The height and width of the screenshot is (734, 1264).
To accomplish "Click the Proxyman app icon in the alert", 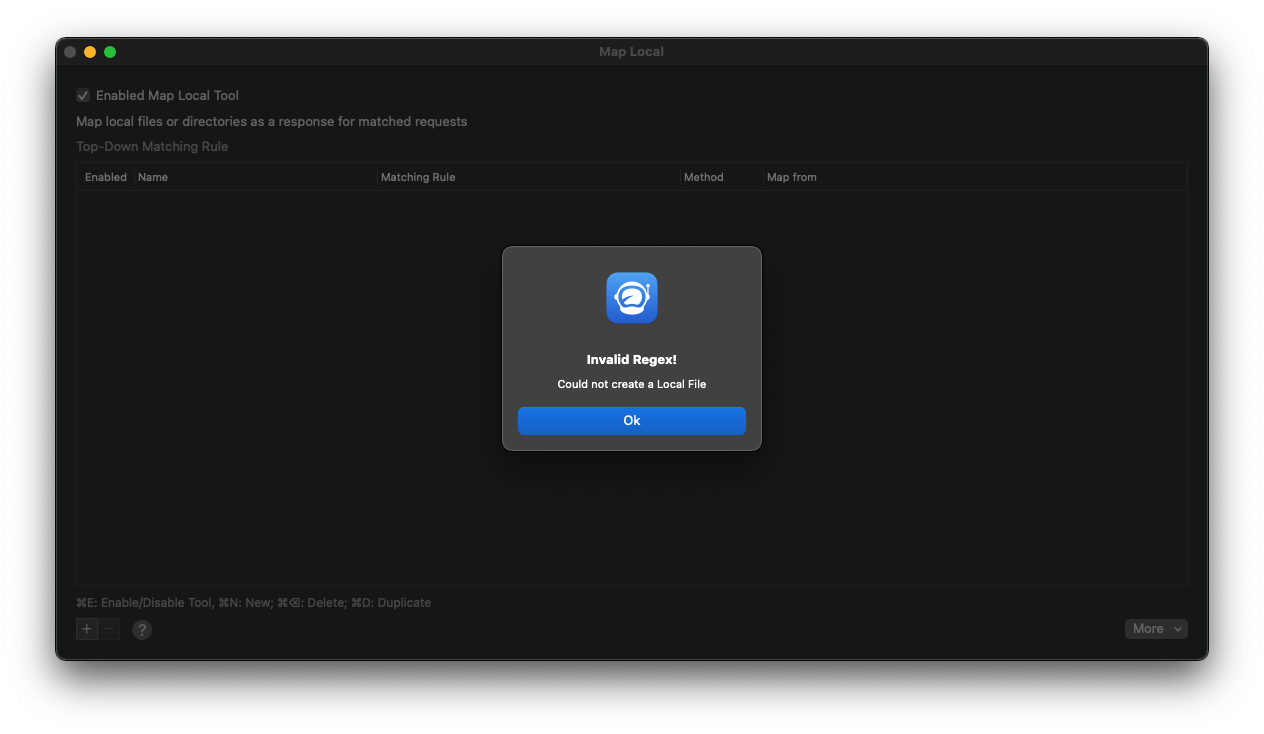I will click(x=632, y=298).
